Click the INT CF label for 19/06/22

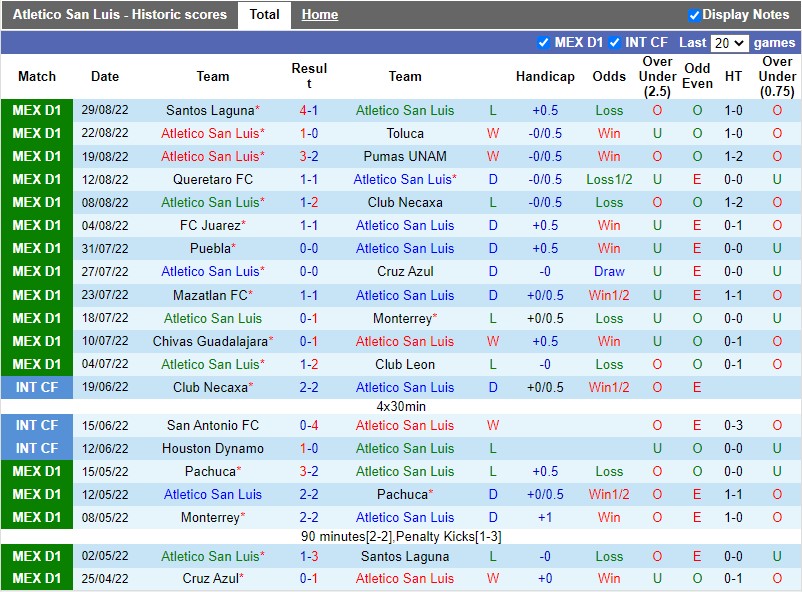click(37, 388)
